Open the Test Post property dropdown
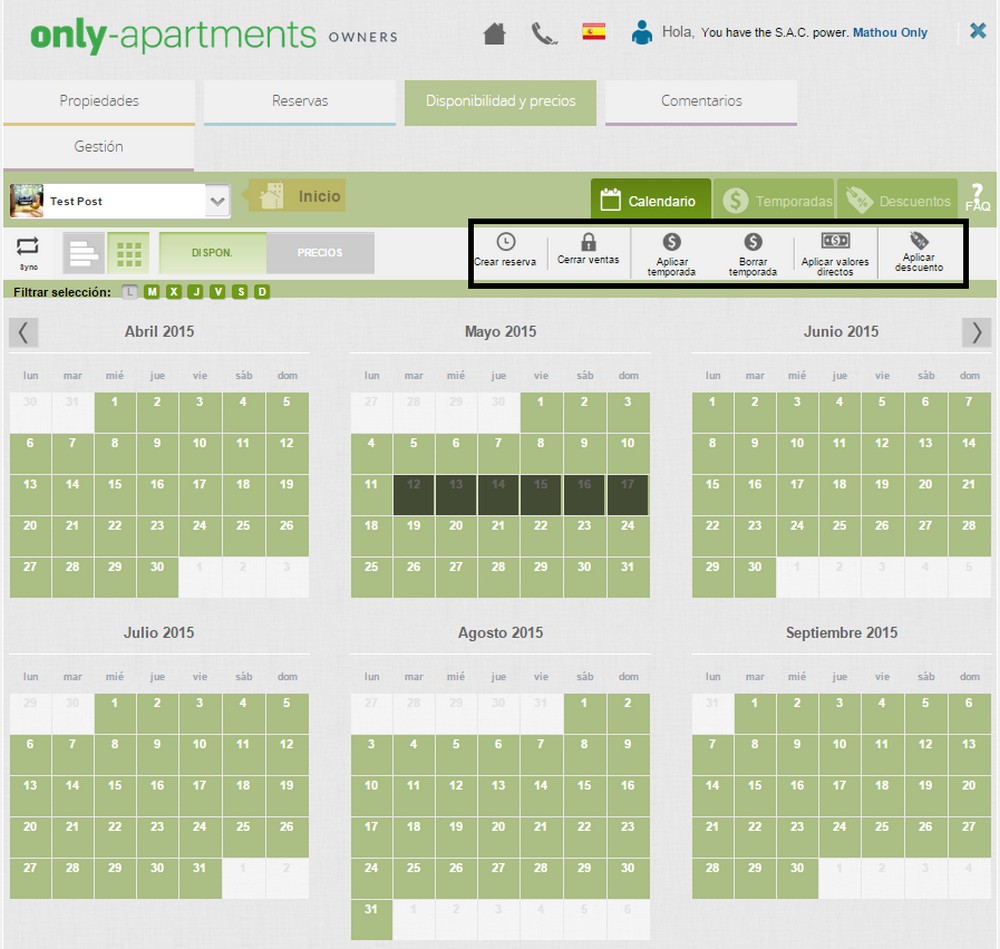The height and width of the screenshot is (949, 1000). pyautogui.click(x=217, y=201)
